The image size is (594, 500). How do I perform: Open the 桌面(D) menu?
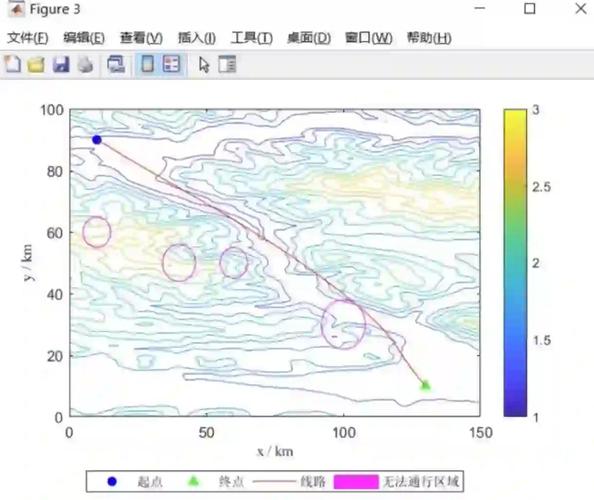[x=309, y=38]
